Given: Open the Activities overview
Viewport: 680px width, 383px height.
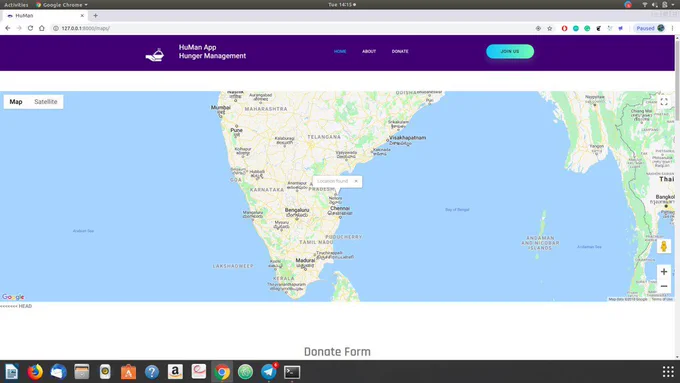Looking at the screenshot, I should (x=16, y=5).
